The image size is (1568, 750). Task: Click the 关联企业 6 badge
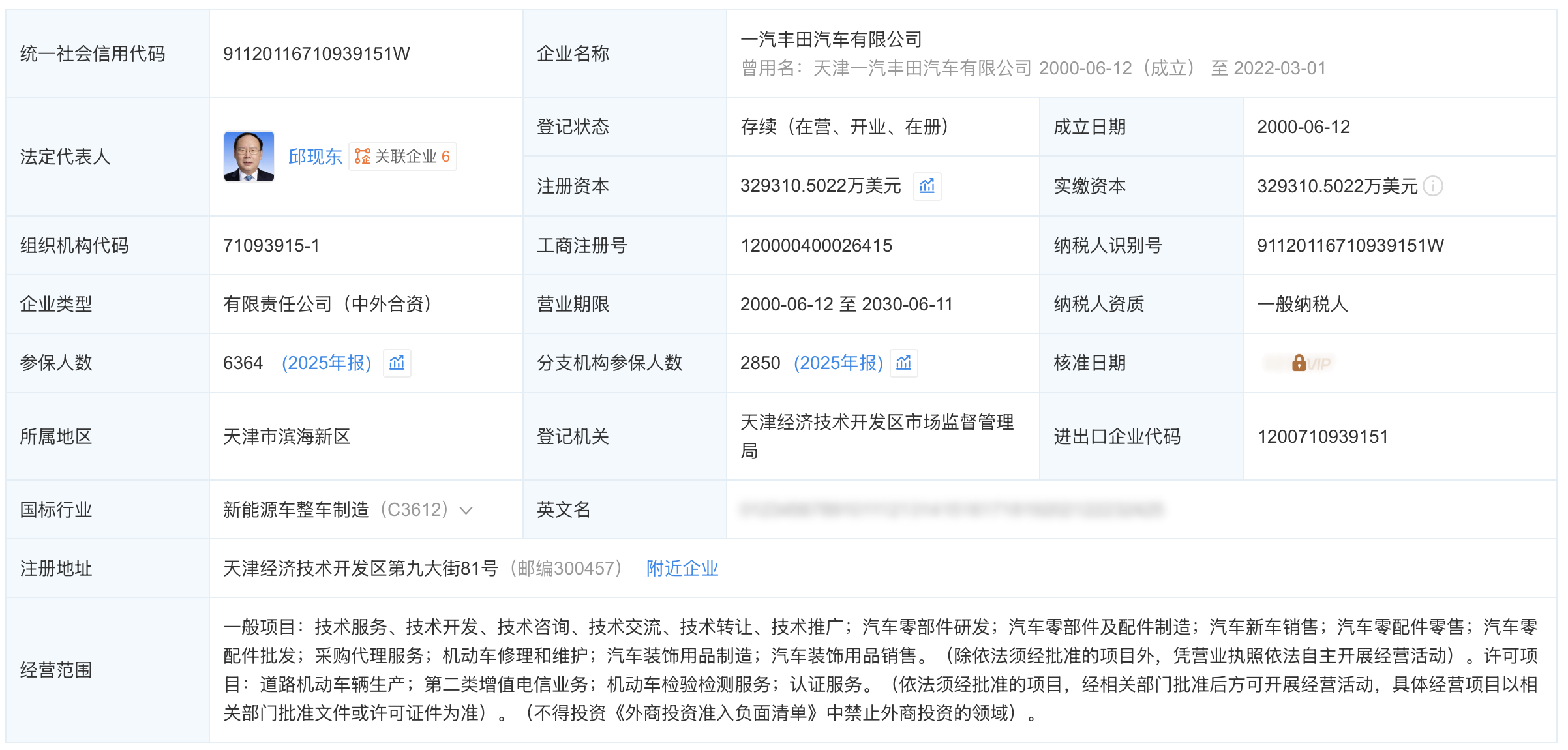402,157
